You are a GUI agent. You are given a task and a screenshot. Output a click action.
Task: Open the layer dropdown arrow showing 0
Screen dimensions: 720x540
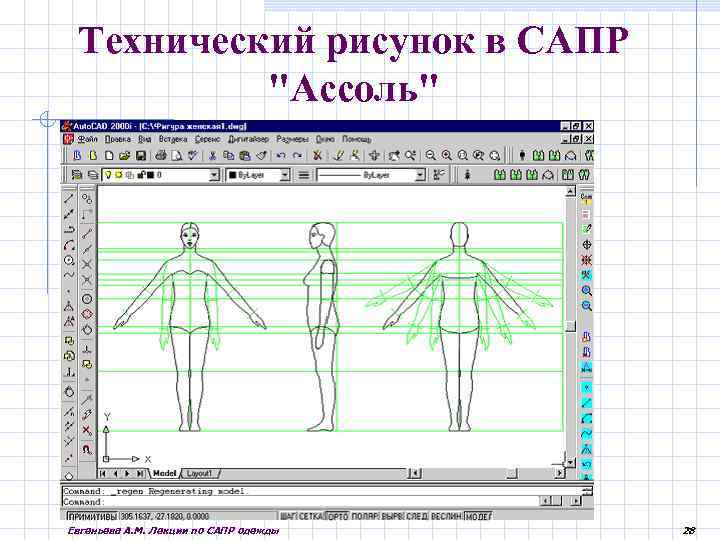[214, 175]
